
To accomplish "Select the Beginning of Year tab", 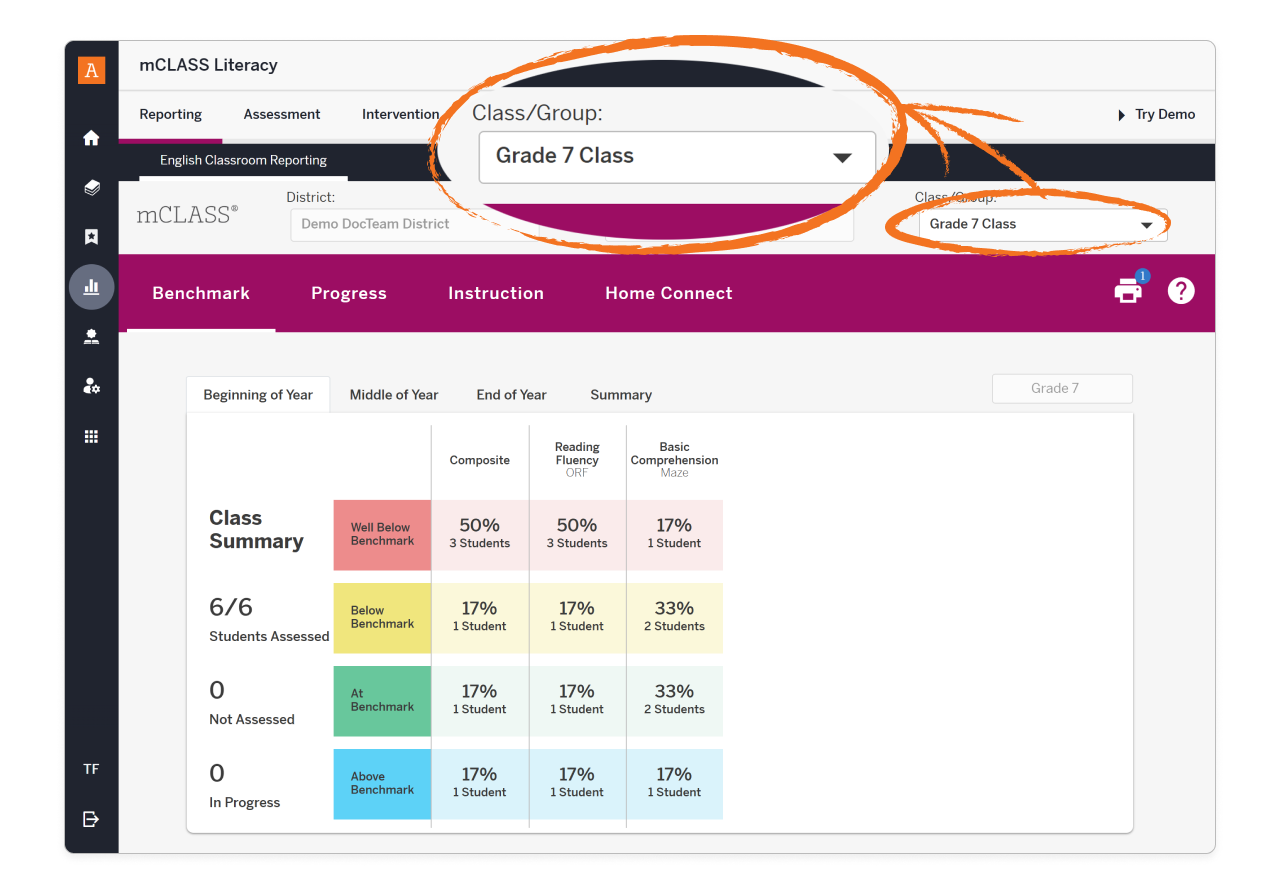I will 258,395.
